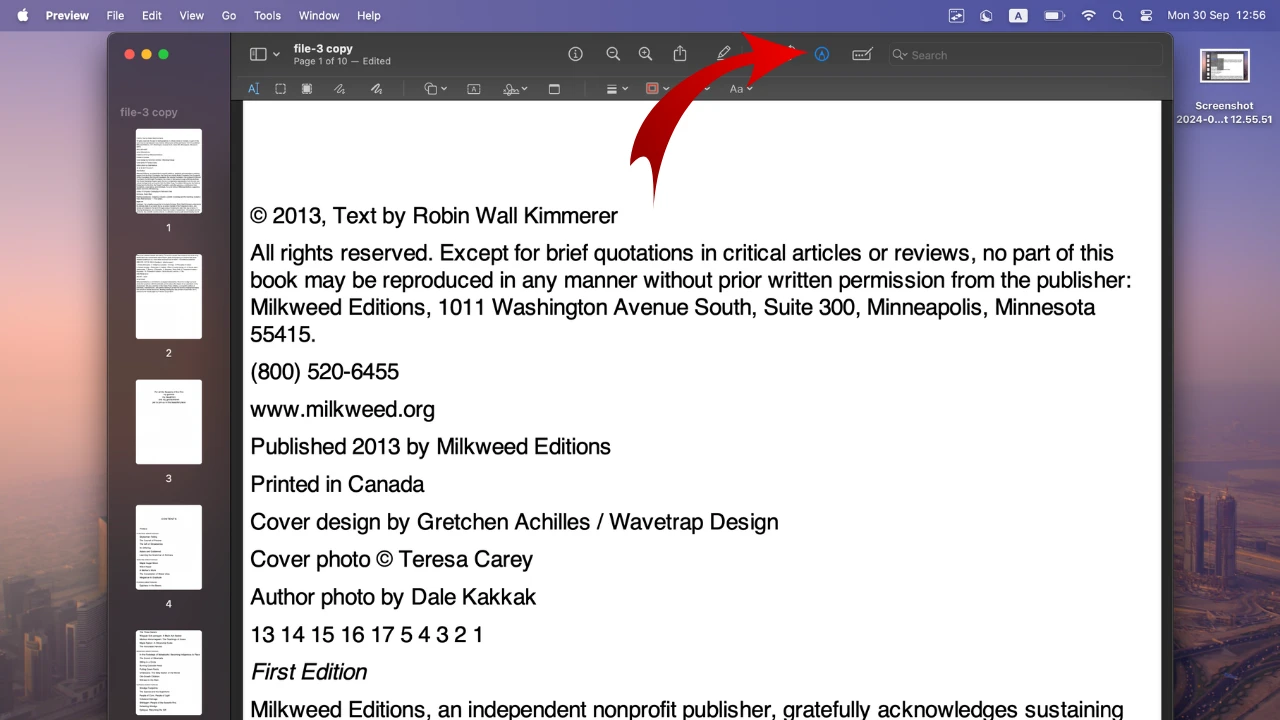Choose the Rectangular Selection tool

point(280,88)
